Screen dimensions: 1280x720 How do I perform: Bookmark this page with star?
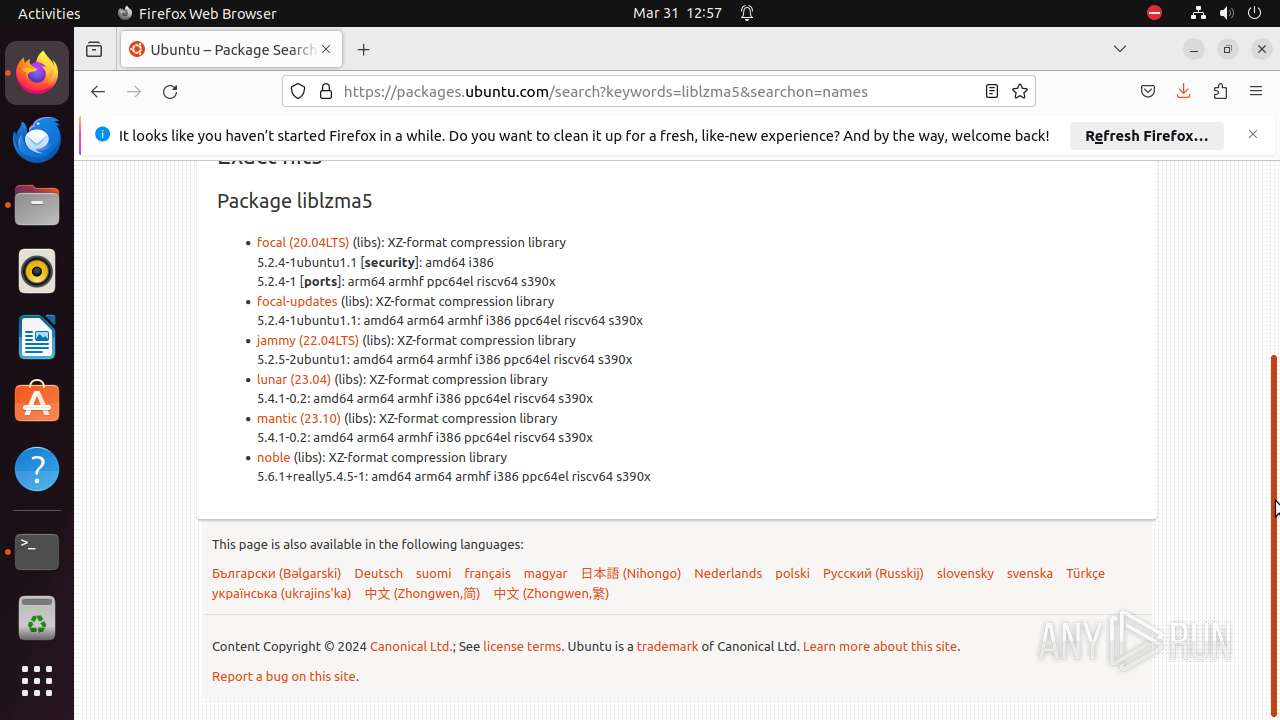tap(1020, 91)
